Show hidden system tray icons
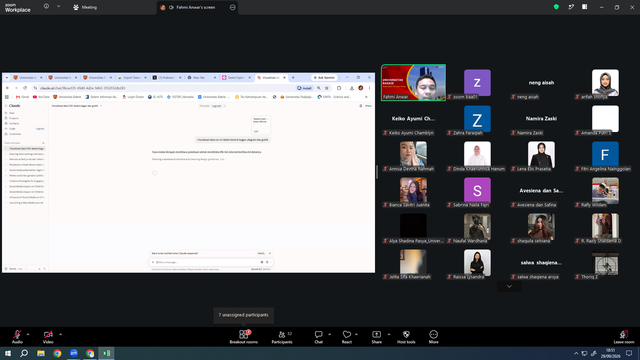Viewport: 640px width, 360px height. pyautogui.click(x=576, y=353)
